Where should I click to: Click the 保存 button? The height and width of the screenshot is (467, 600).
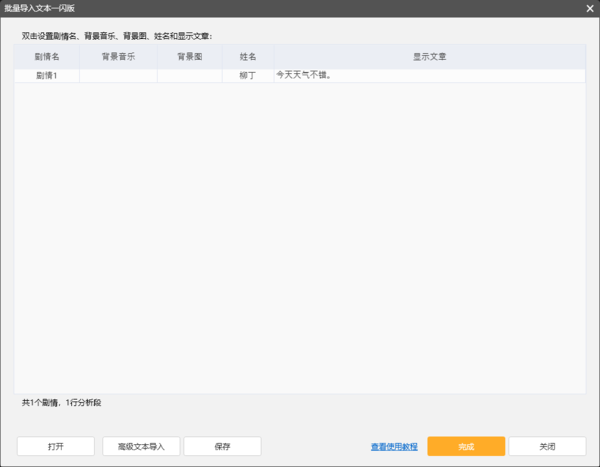click(222, 446)
